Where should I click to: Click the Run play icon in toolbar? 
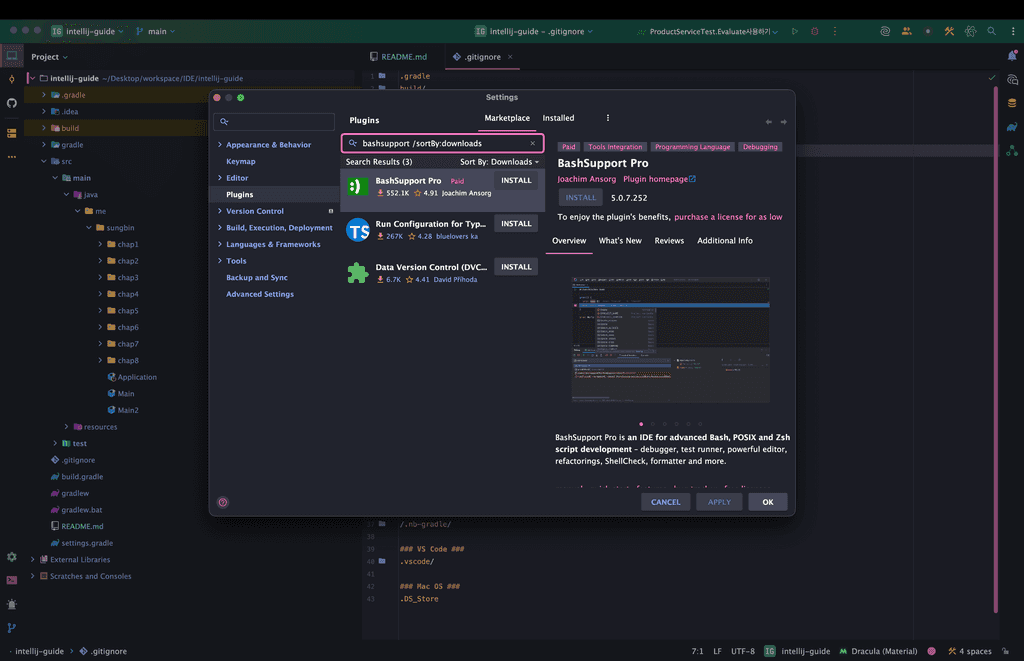[x=795, y=31]
